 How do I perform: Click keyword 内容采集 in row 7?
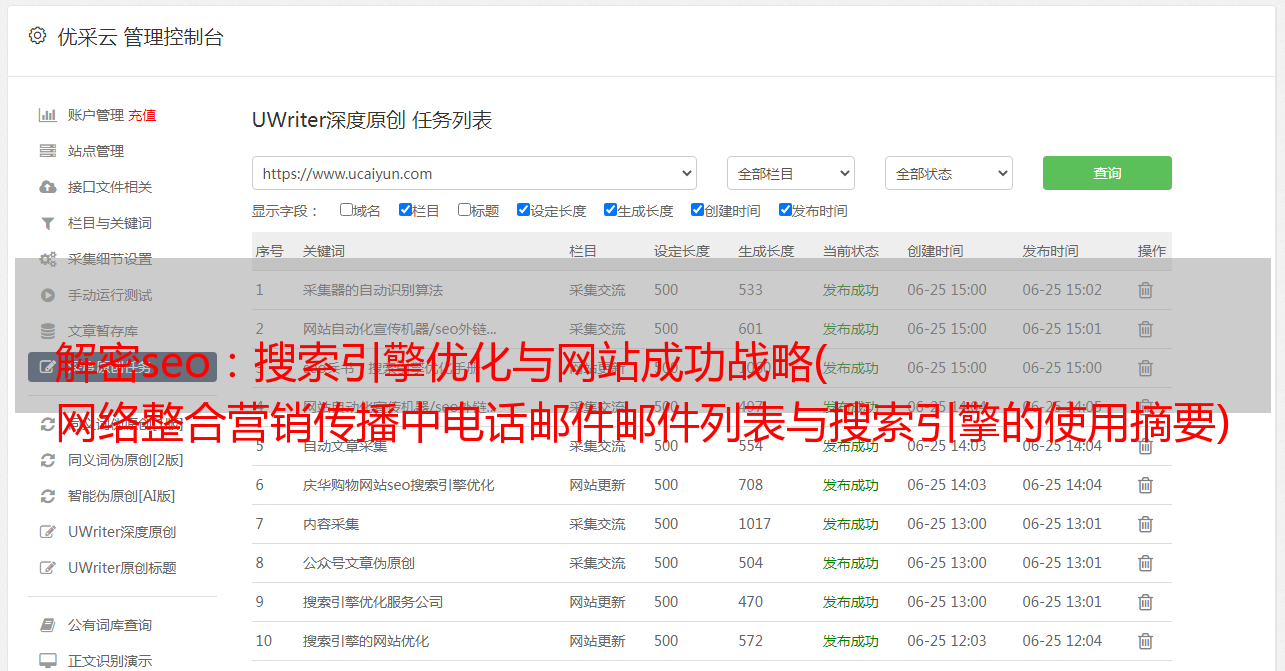(331, 524)
